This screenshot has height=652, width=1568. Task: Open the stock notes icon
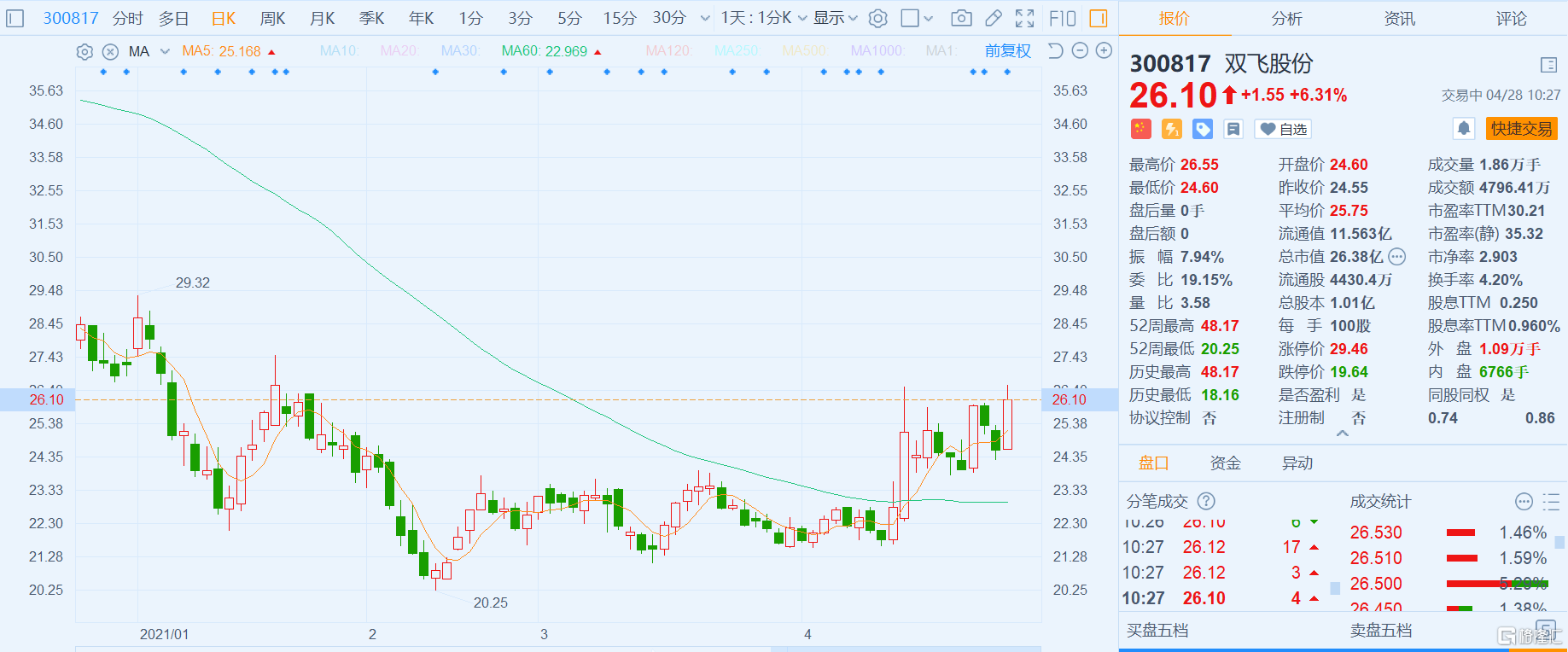pyautogui.click(x=1233, y=129)
